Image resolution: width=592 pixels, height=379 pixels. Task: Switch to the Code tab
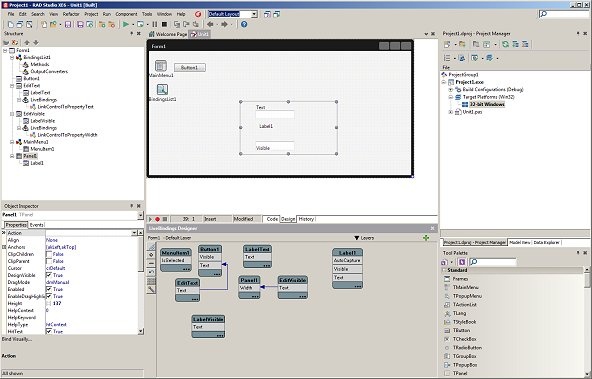click(x=272, y=219)
